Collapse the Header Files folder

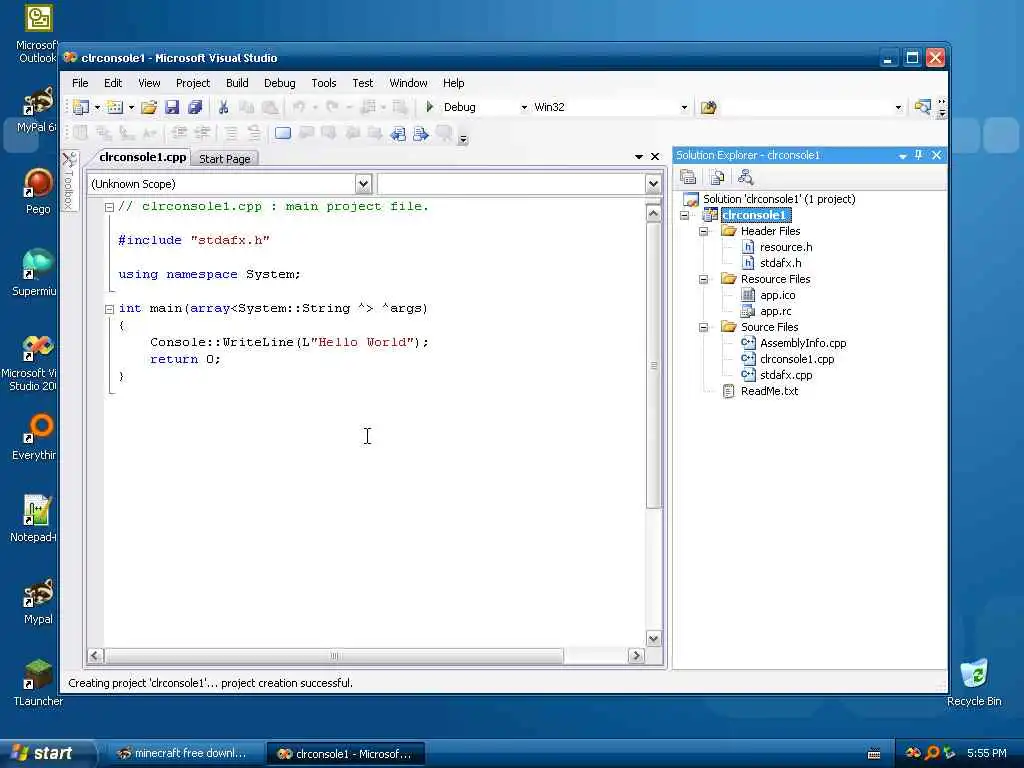[x=703, y=231]
